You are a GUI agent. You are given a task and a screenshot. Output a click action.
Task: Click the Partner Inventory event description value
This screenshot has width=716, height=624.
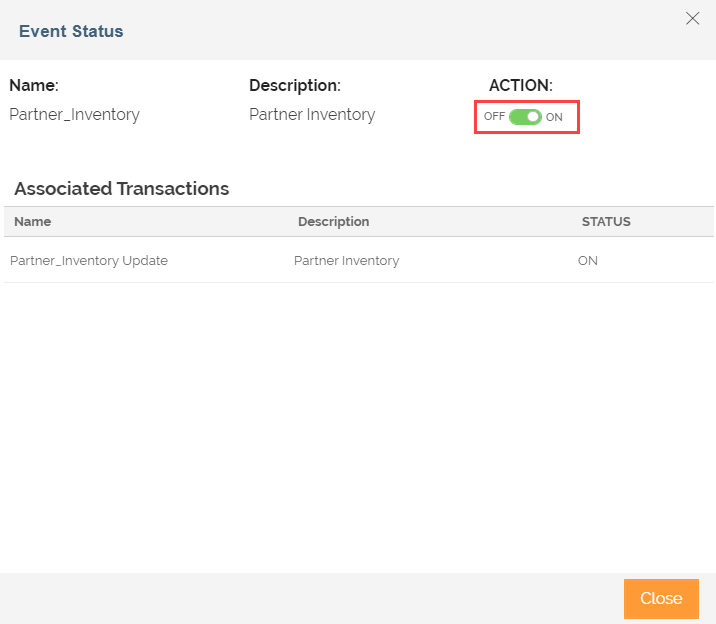312,114
